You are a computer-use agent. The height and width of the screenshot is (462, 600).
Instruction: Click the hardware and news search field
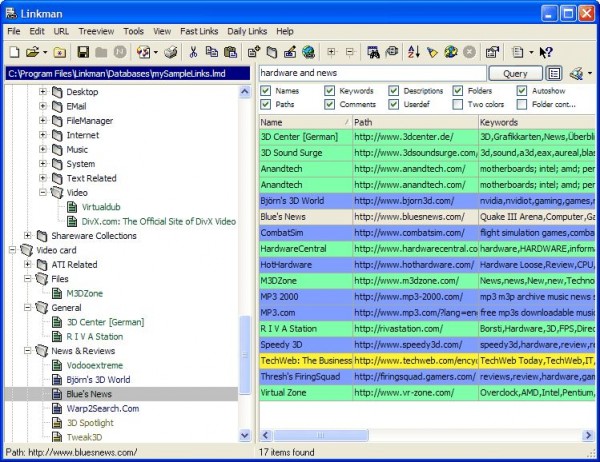tap(372, 73)
